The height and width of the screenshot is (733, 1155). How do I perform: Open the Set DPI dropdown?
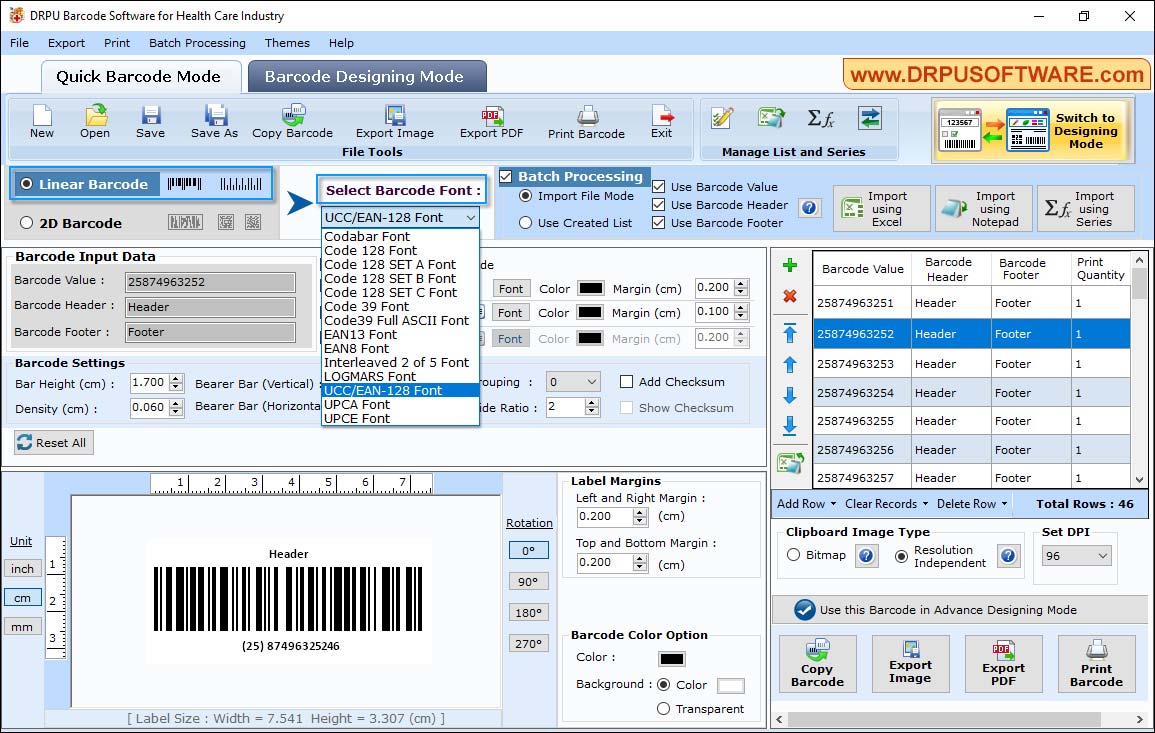click(x=1076, y=554)
